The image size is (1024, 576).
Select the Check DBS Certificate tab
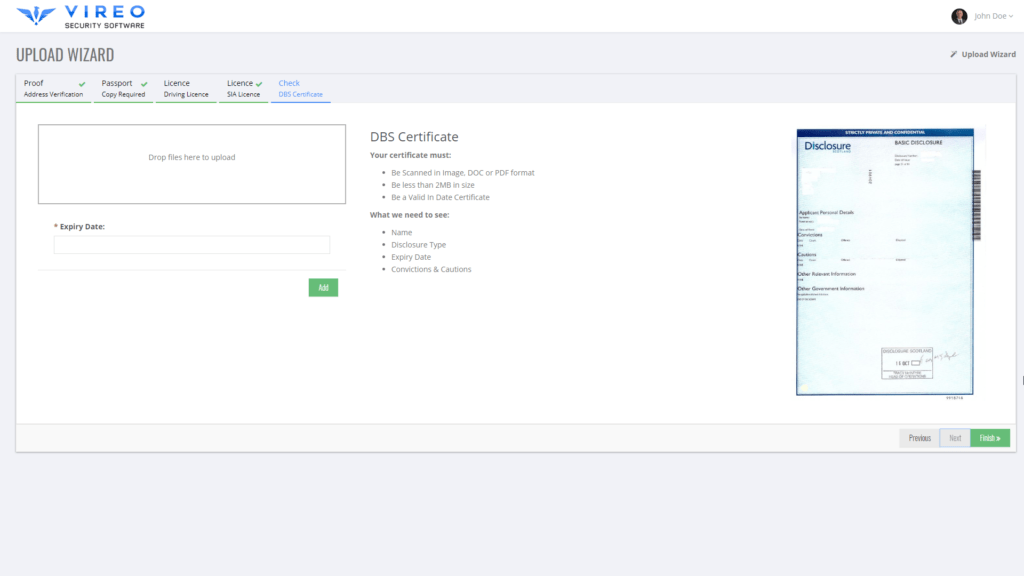pos(300,88)
